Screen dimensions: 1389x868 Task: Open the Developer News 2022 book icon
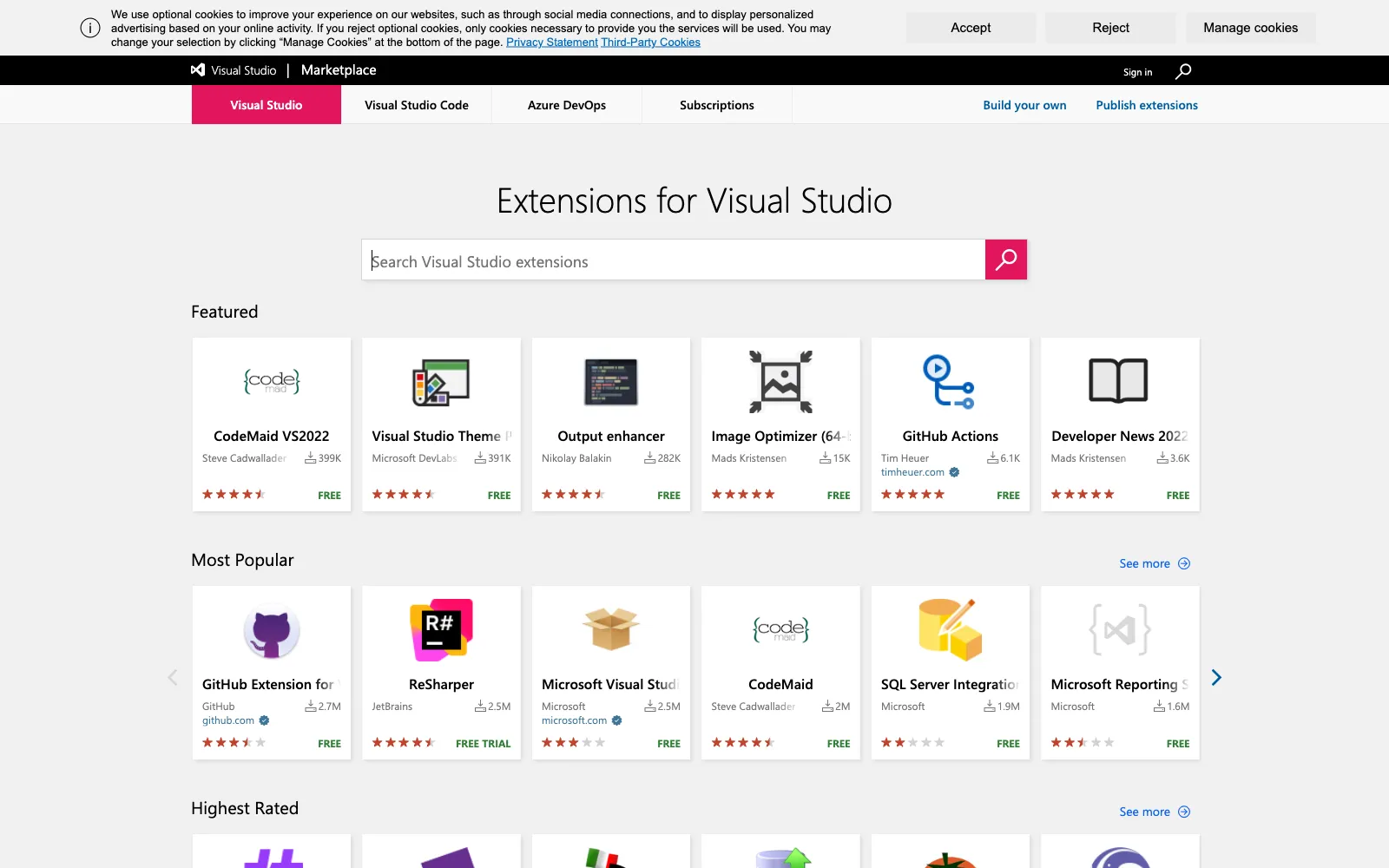1119,381
